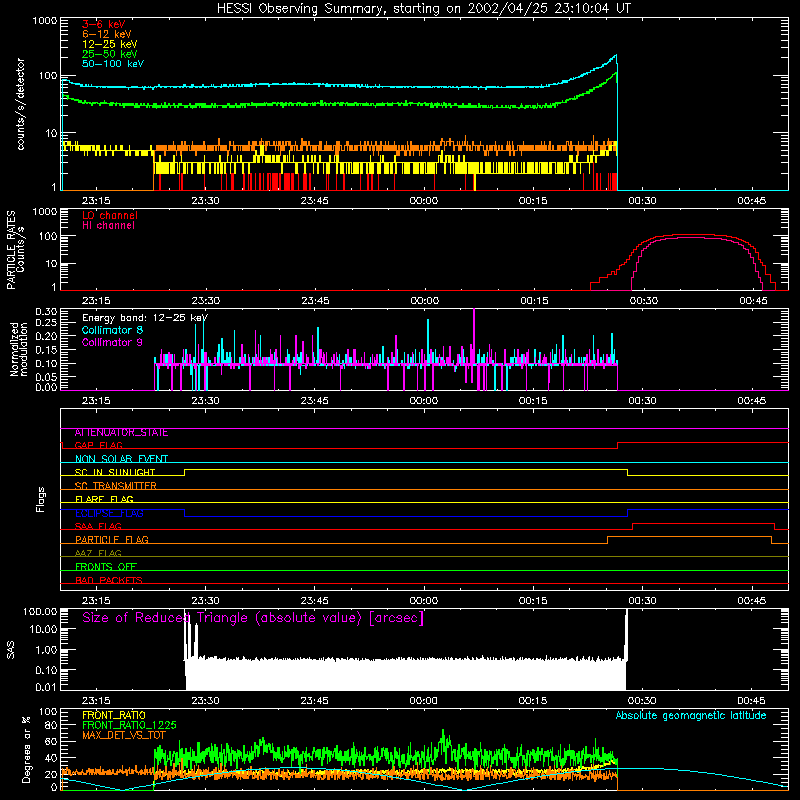The image size is (800, 800).
Task: Select the cyan 50-100 keV legend label
Action: coord(113,64)
